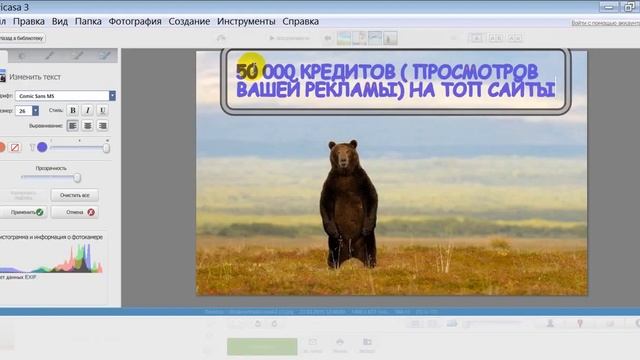Go to previous photo with left arrow

point(327,38)
